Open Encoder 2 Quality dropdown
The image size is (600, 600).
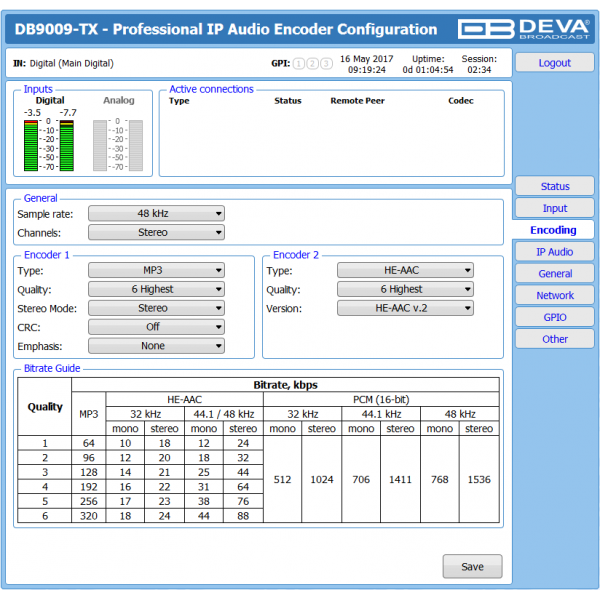click(405, 289)
